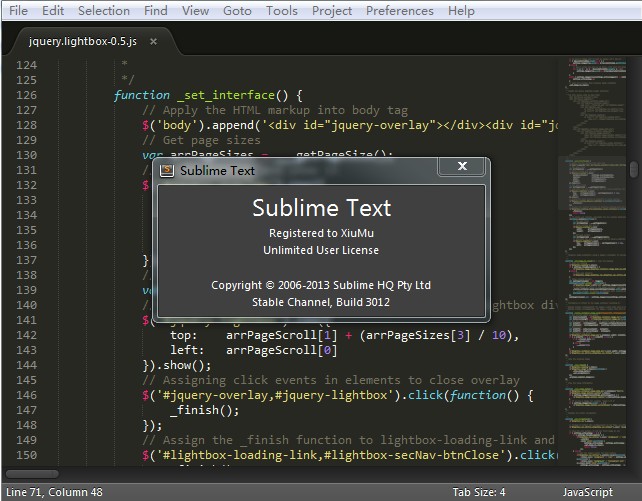The width and height of the screenshot is (642, 501).
Task: Open the Selection menu
Action: click(104, 11)
